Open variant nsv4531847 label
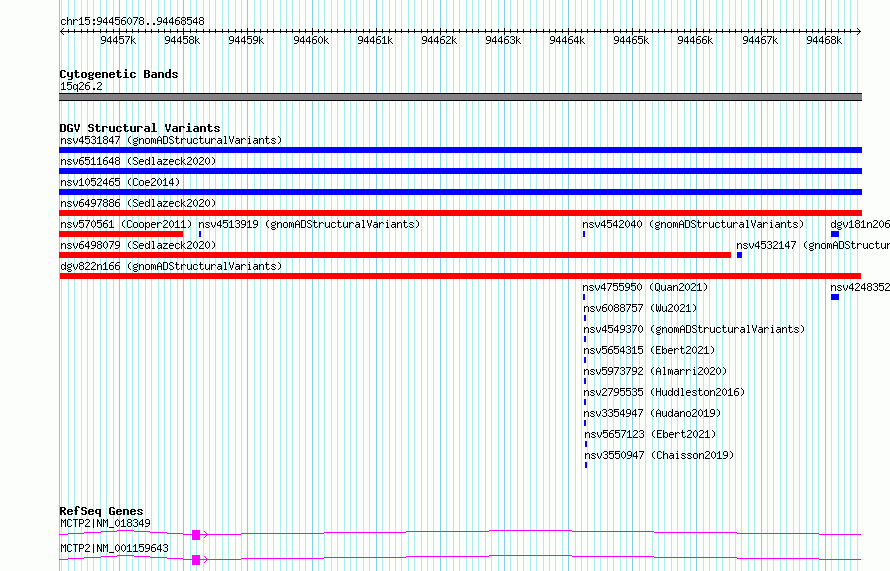This screenshot has height=571, width=890. point(171,140)
